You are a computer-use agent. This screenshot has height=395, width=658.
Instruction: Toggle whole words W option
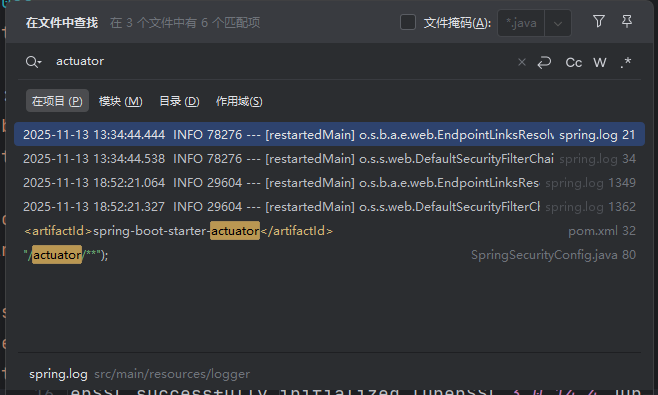[x=600, y=62]
